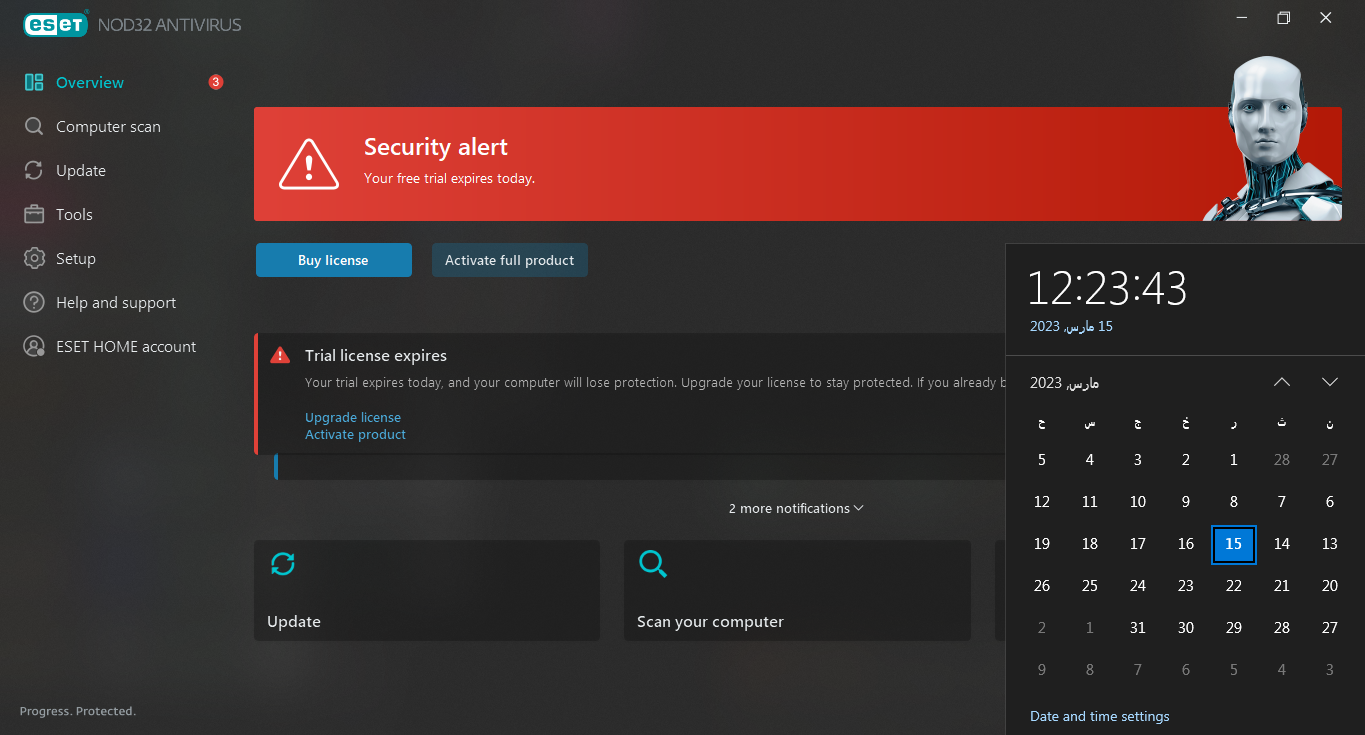
Task: Click the Security alert warning triangle icon
Action: (x=310, y=163)
